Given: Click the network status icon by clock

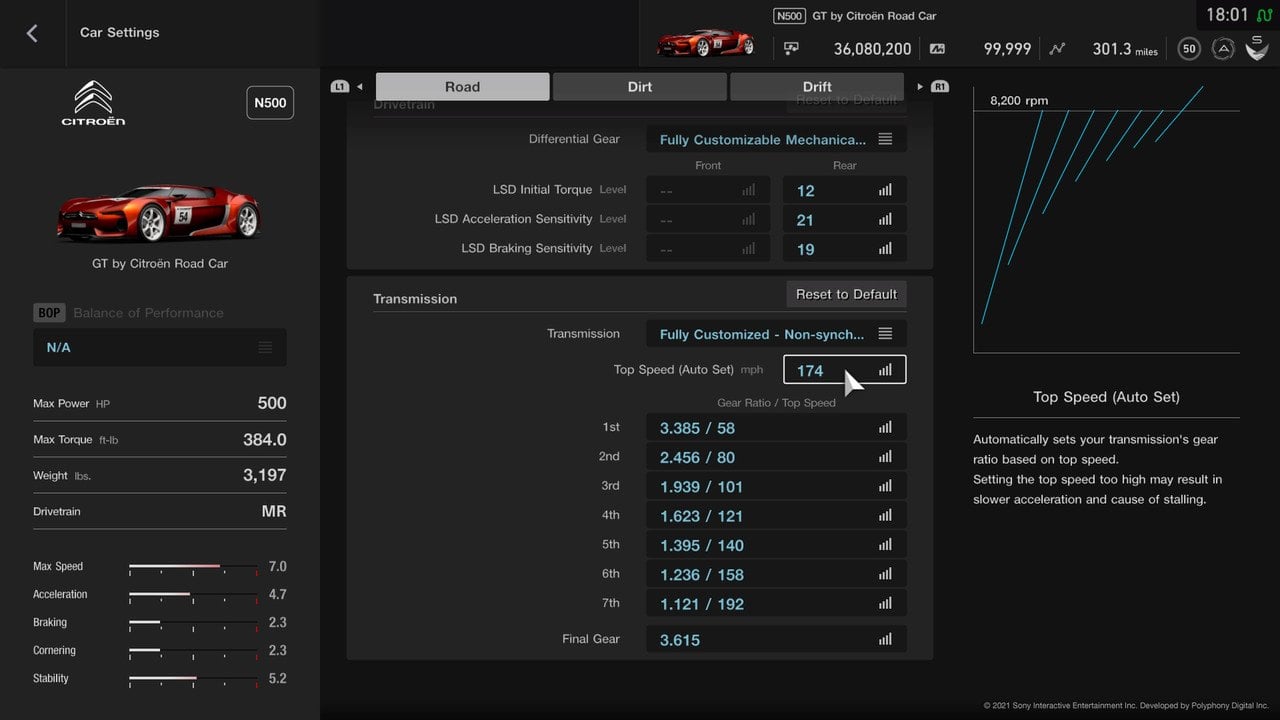Looking at the screenshot, I should 1264,16.
